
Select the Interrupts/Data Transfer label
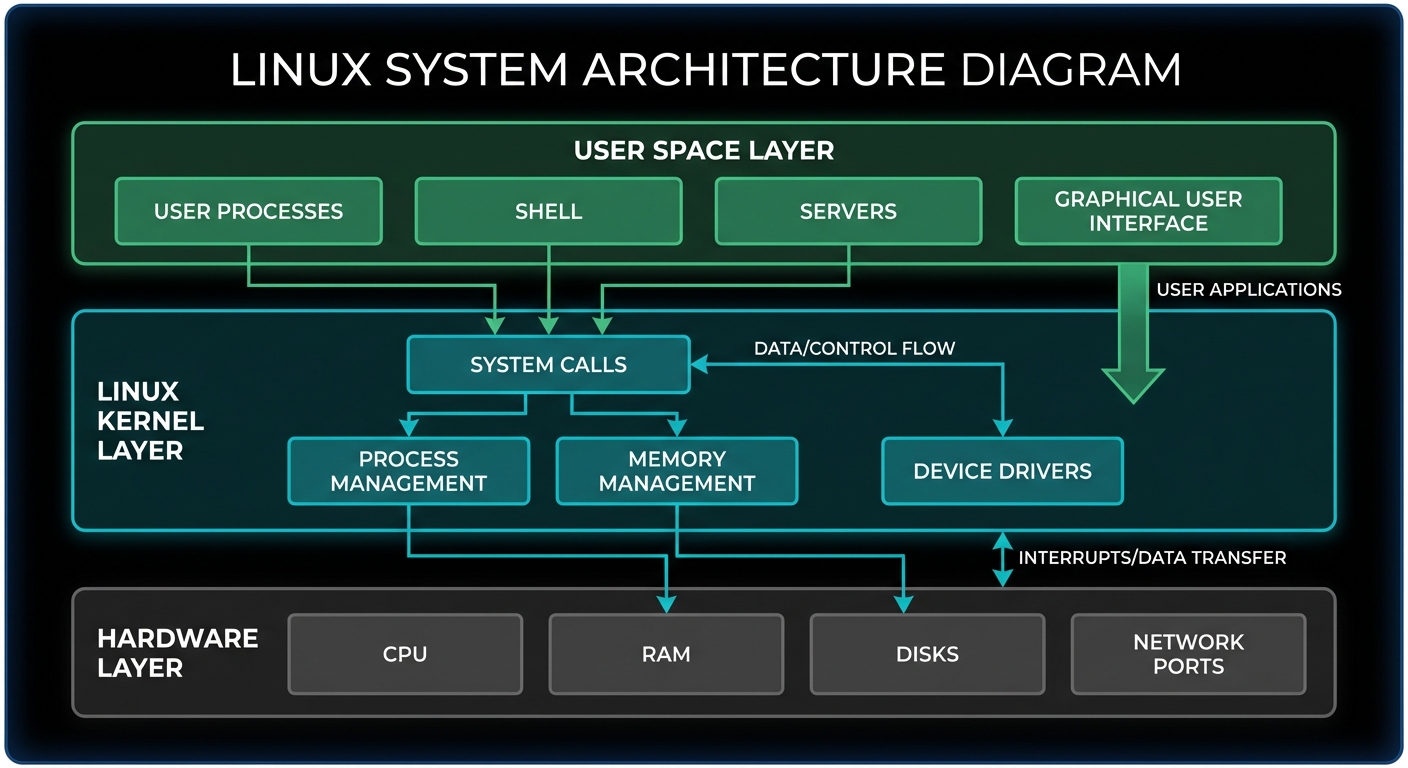1152,557
